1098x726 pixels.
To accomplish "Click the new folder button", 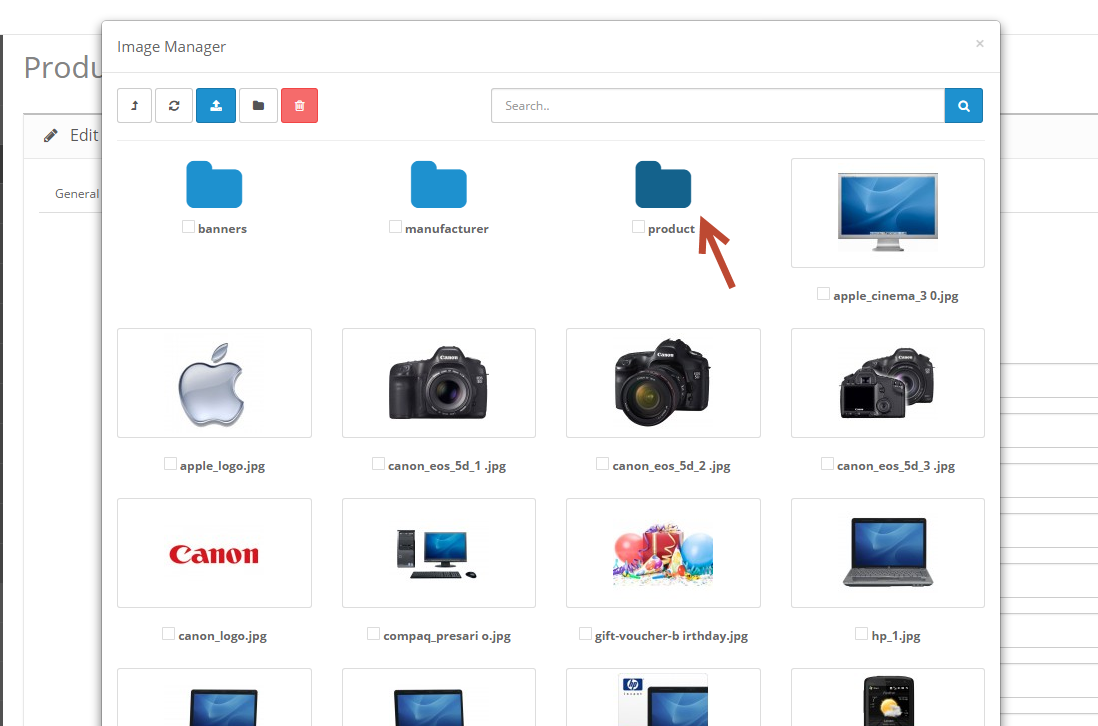I will (x=258, y=106).
